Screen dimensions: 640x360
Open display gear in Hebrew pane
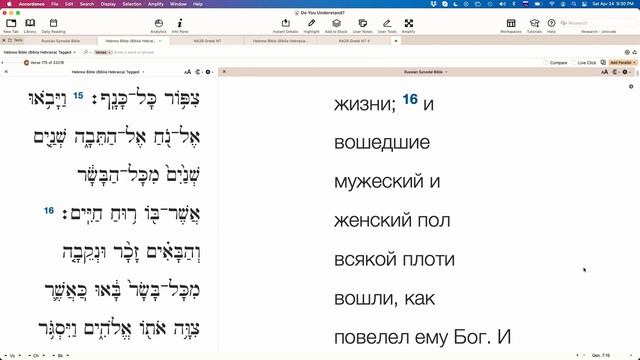click(208, 72)
